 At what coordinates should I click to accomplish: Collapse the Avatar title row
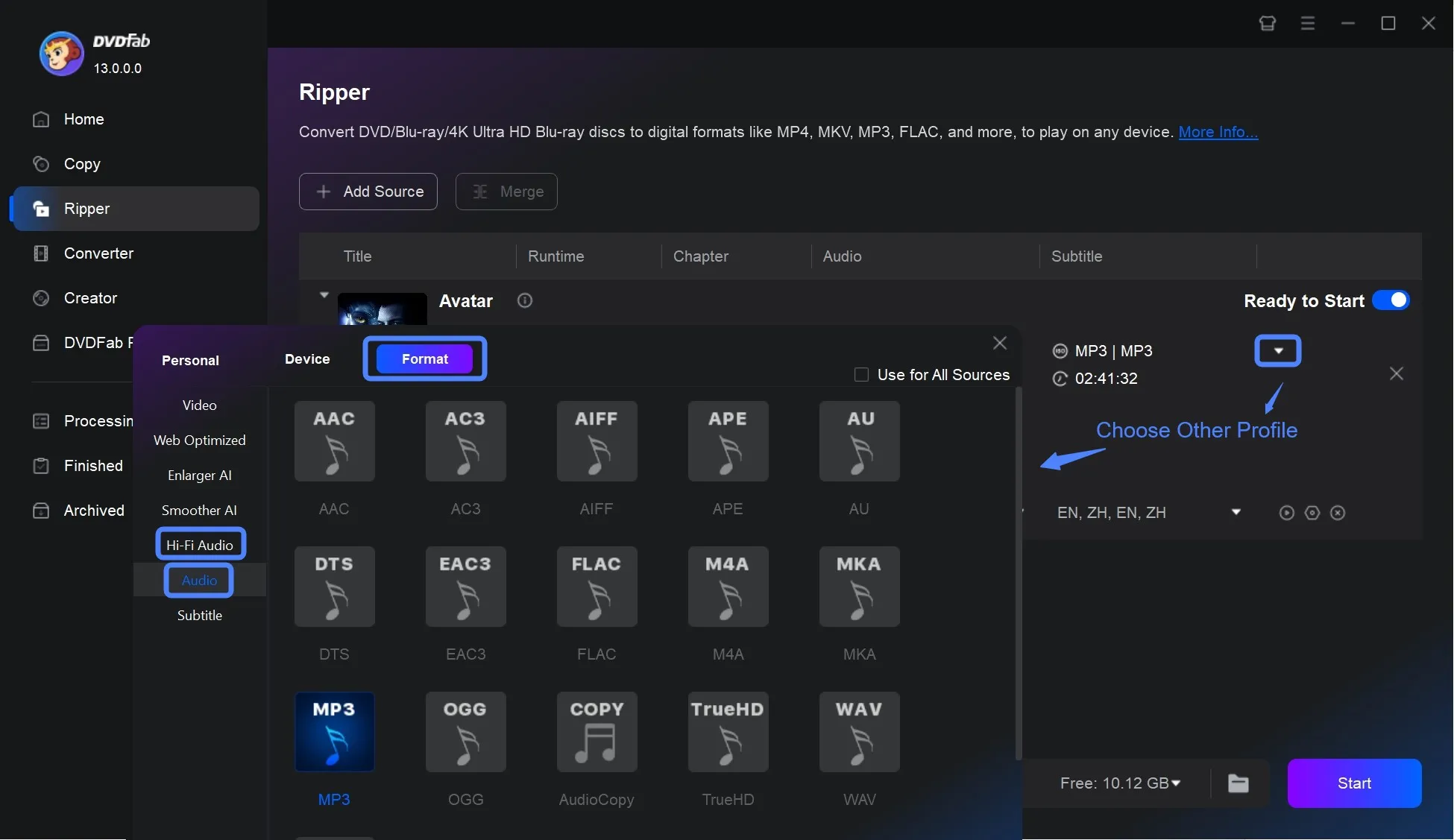324,294
